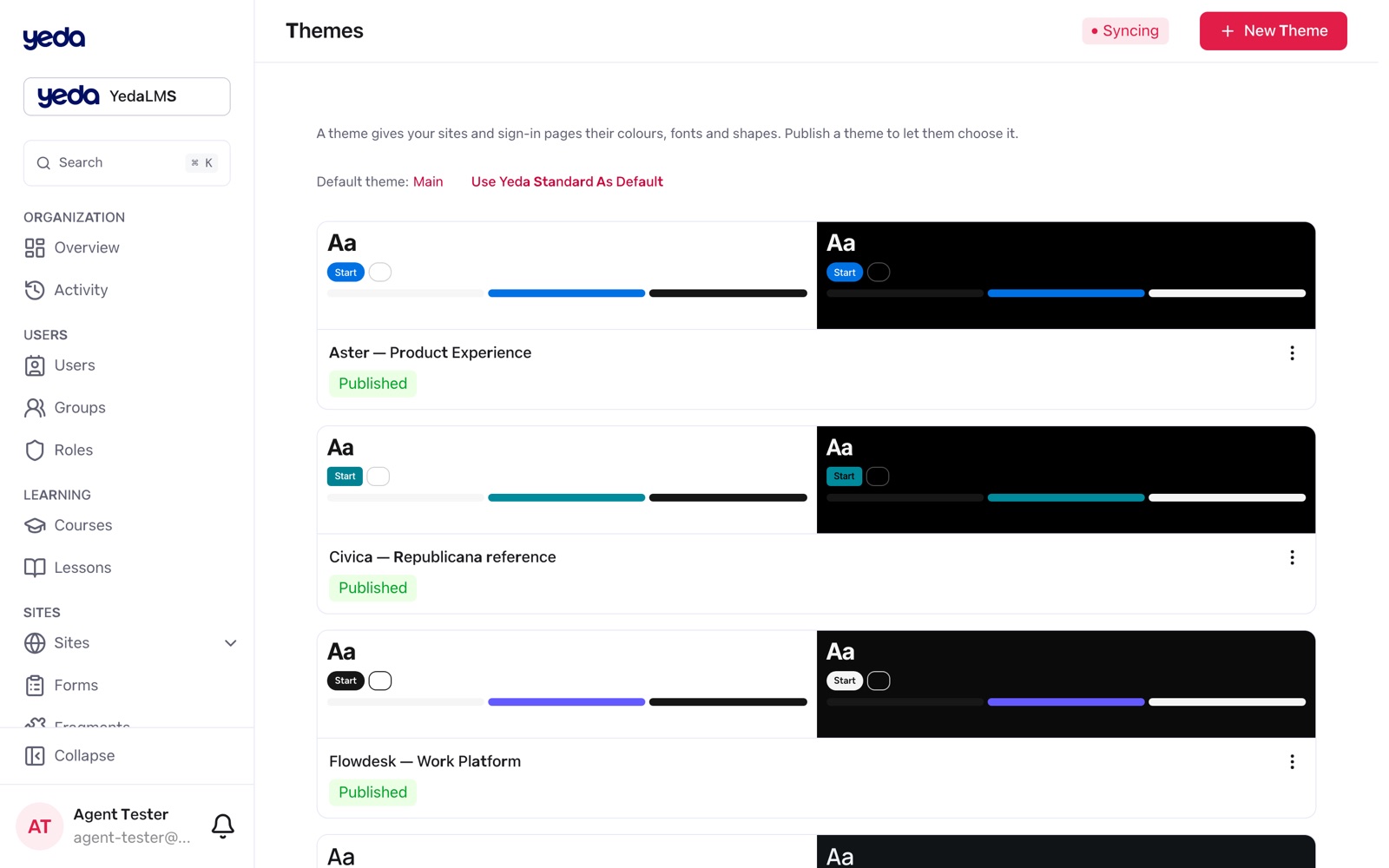Click Start button in Aster light preview

(346, 273)
